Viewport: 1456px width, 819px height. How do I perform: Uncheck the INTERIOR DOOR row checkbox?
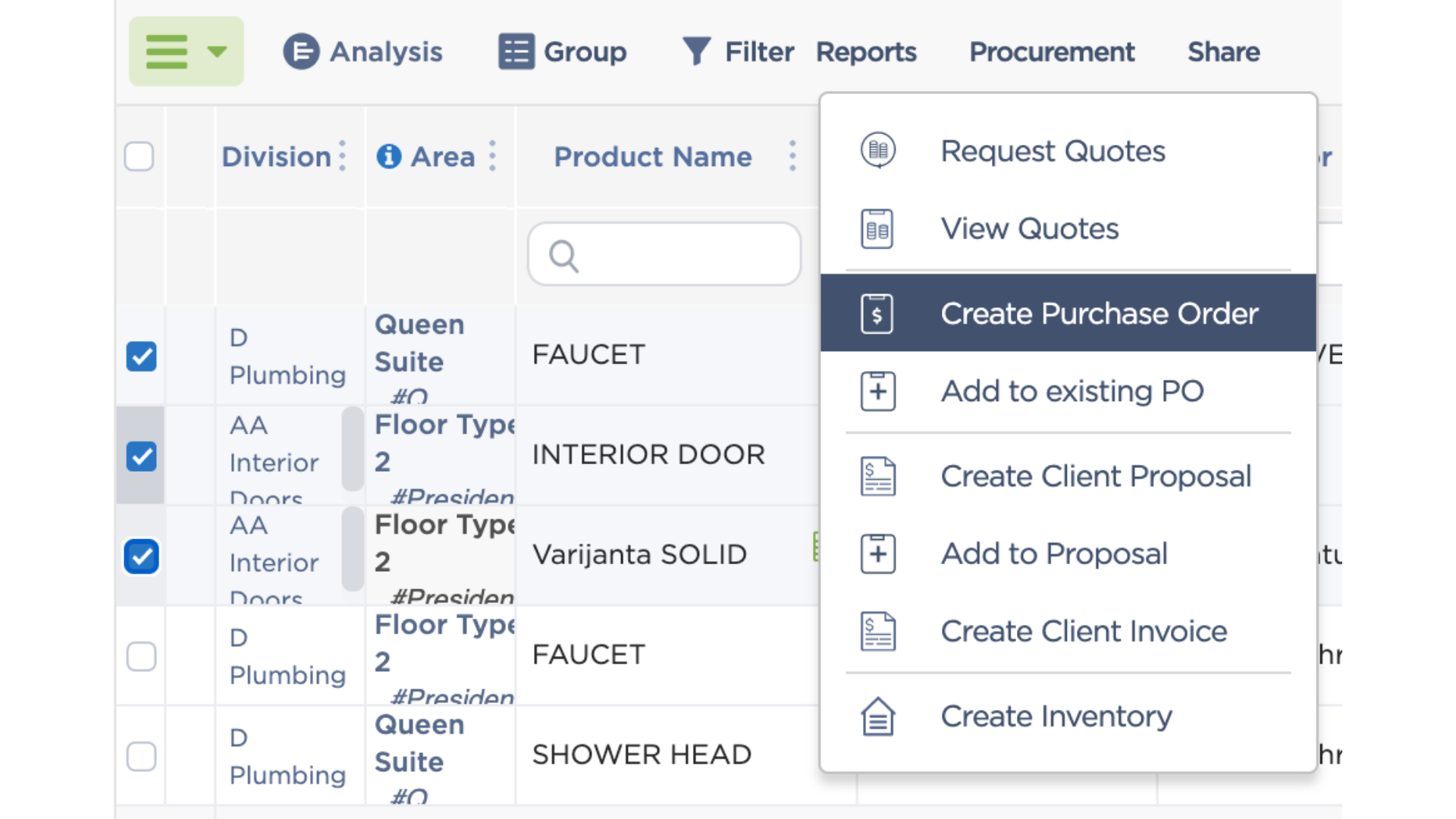pyautogui.click(x=142, y=456)
